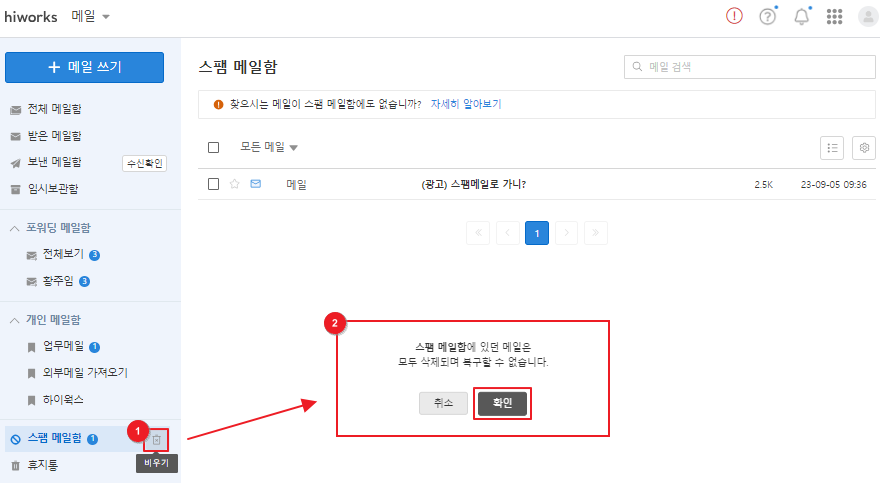Star the 스팸메일로 가니 message
The width and height of the screenshot is (880, 483).
pos(235,184)
